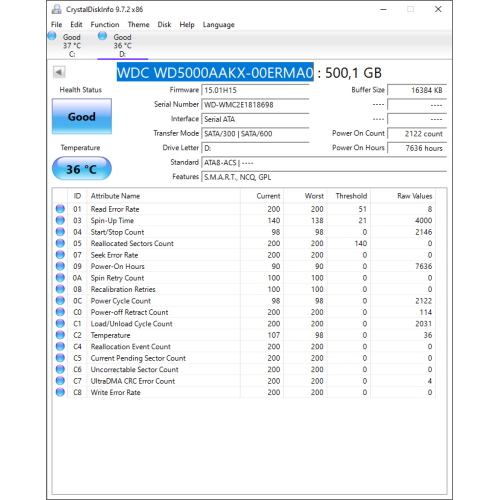Click the Standard field ATA8-ACS
This screenshot has height=500, width=500.
coord(324,163)
